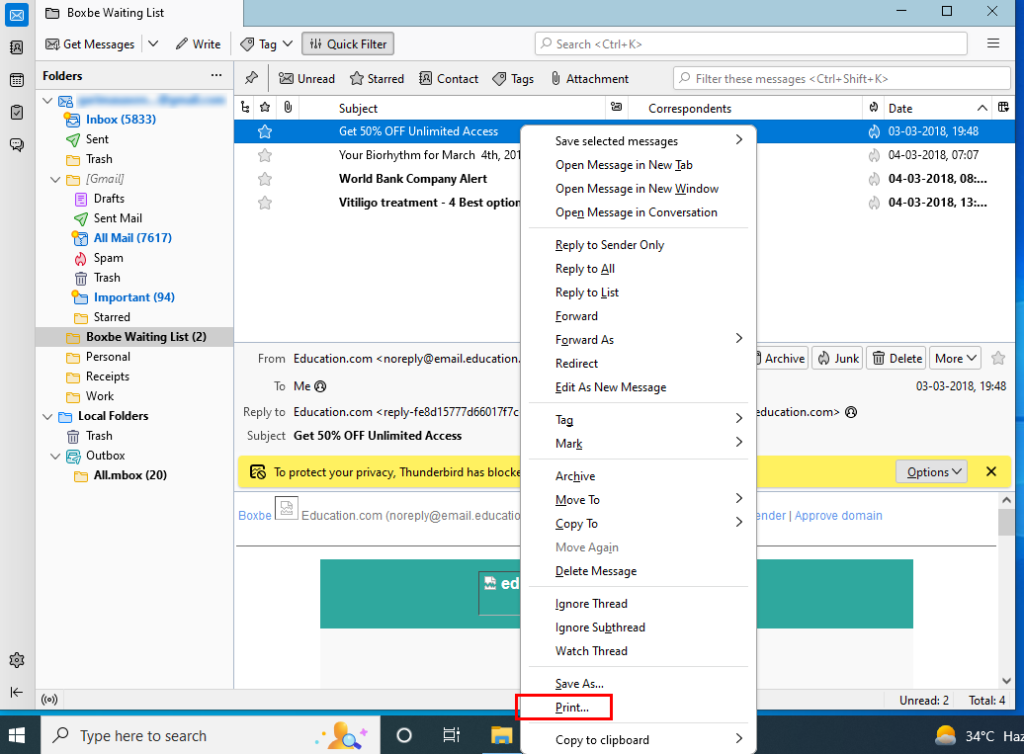Image resolution: width=1024 pixels, height=754 pixels.
Task: Open the Calendar sidebar icon
Action: (16, 80)
